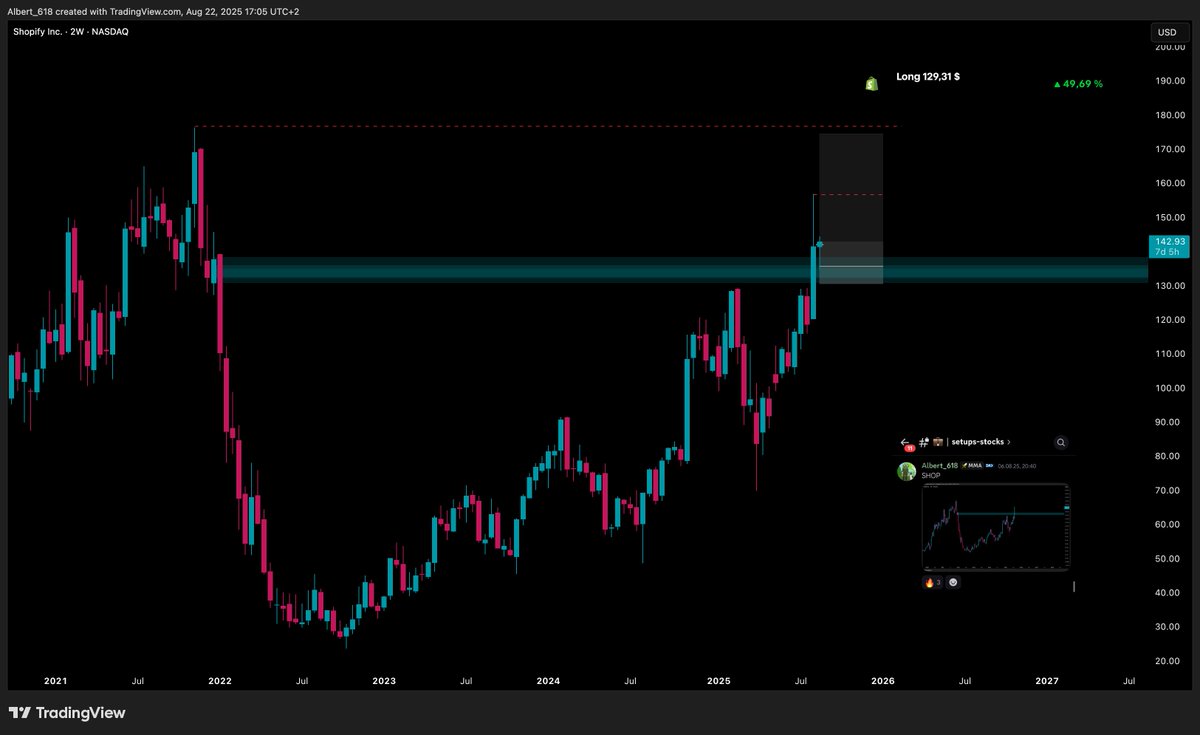Image resolution: width=1200 pixels, height=735 pixels.
Task: Click the briefcase emoji before setups-stocks
Action: click(x=938, y=442)
